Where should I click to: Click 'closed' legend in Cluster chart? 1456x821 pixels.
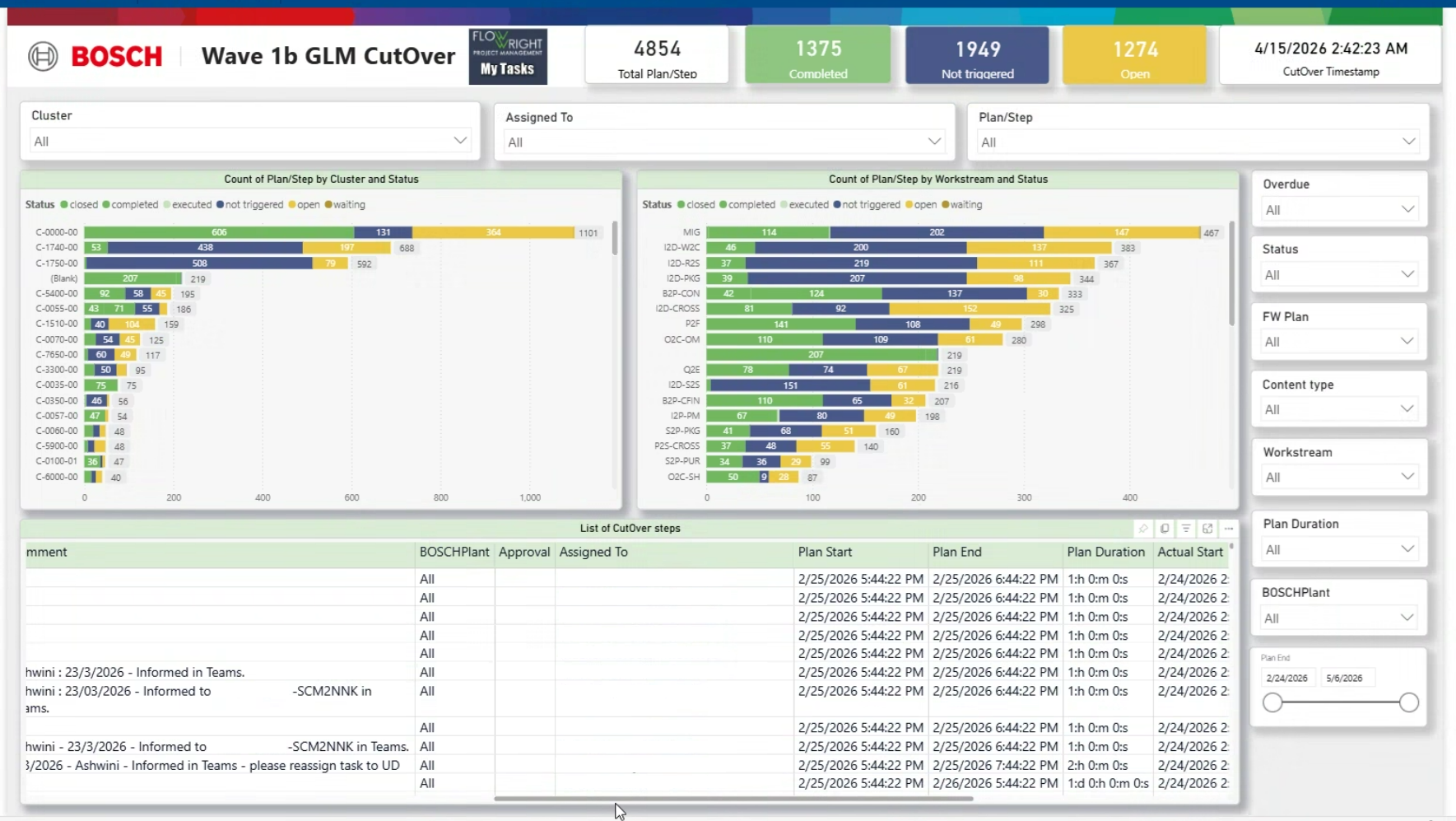pos(79,204)
